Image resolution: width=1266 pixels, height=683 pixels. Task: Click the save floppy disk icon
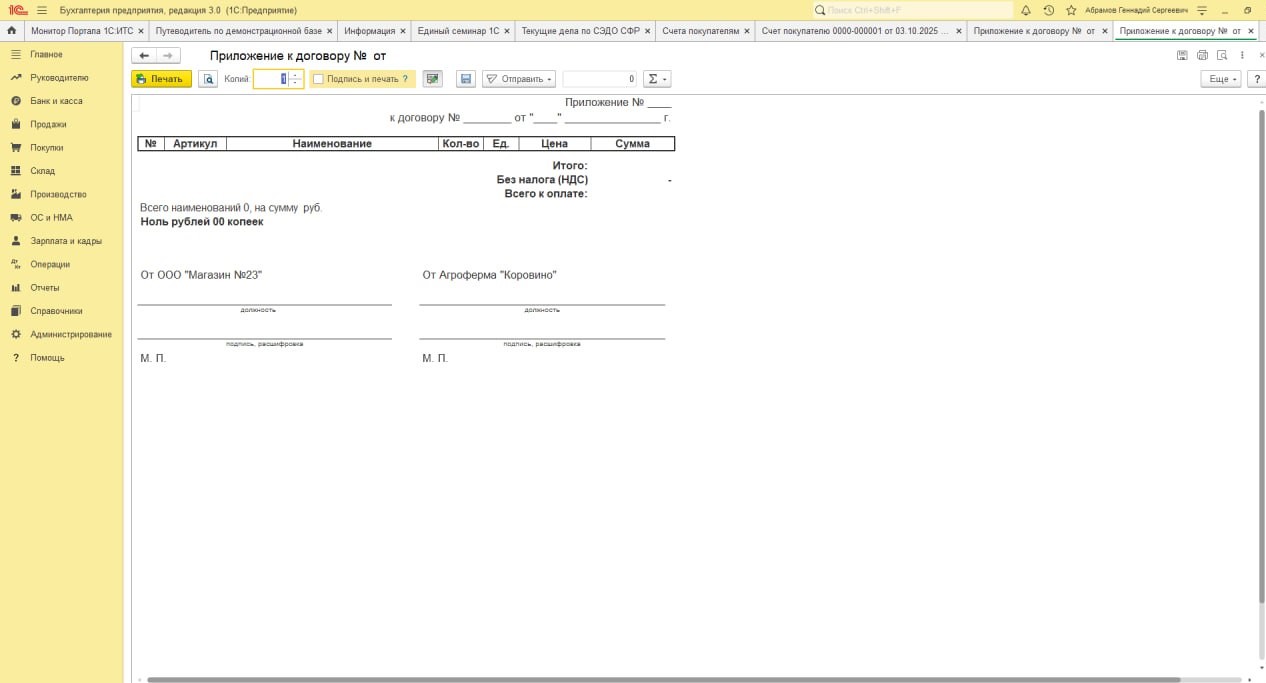click(x=465, y=79)
